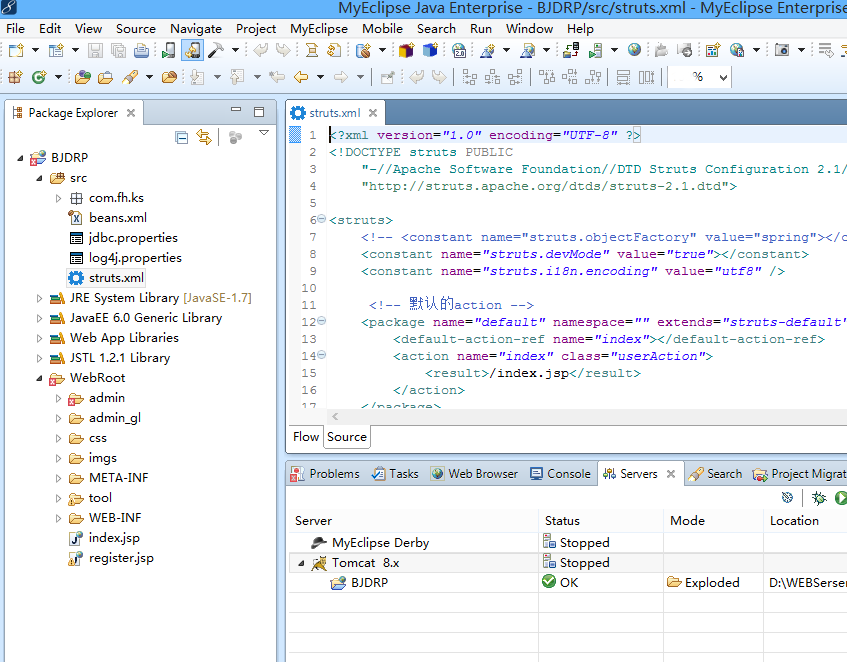This screenshot has width=847, height=662.
Task: Collapse the Tomcat 8.x server node
Action: [301, 563]
